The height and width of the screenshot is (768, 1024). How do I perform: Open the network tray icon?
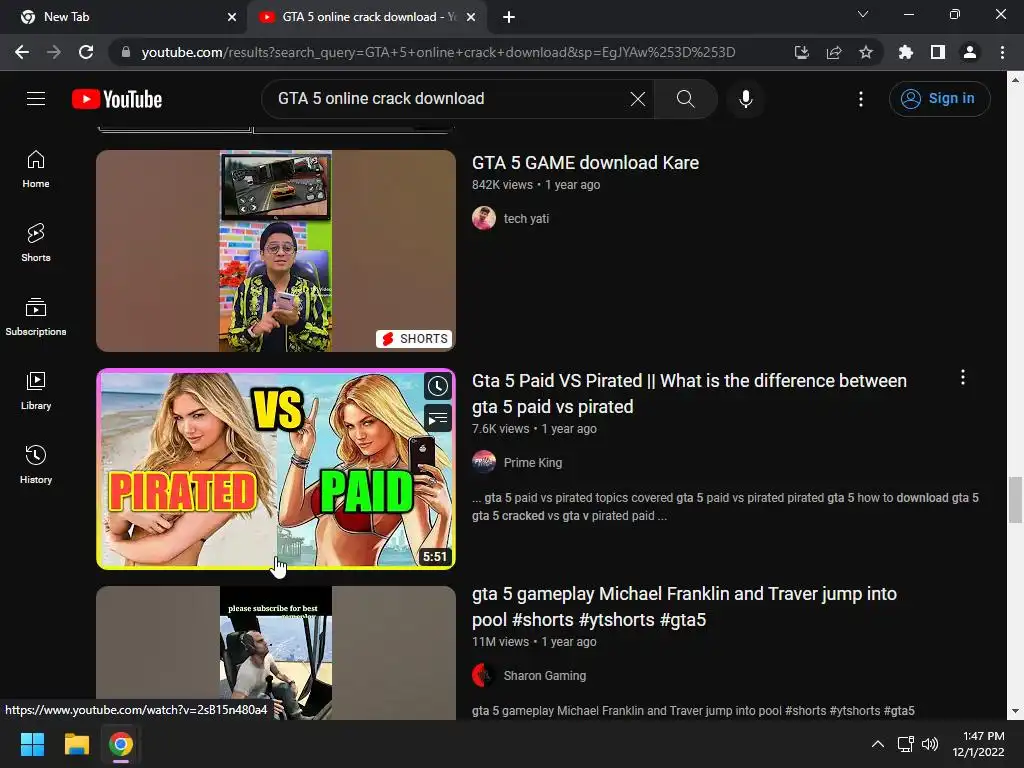pyautogui.click(x=906, y=744)
